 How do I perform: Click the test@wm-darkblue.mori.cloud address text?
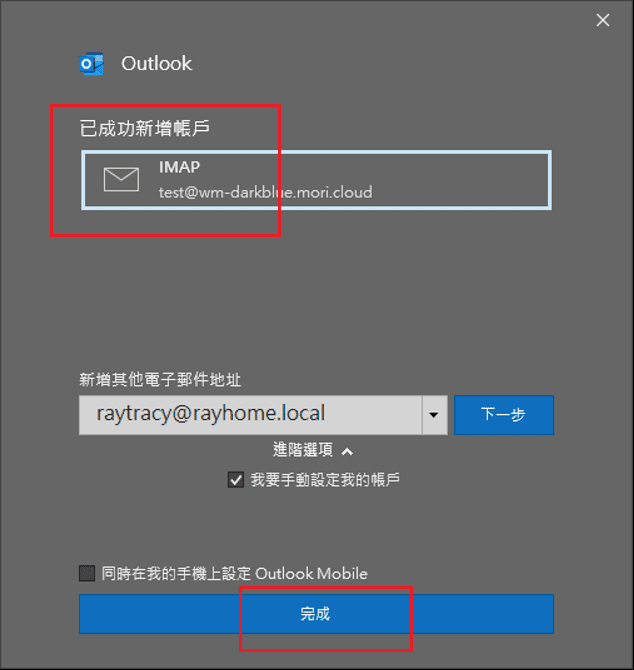coord(265,191)
